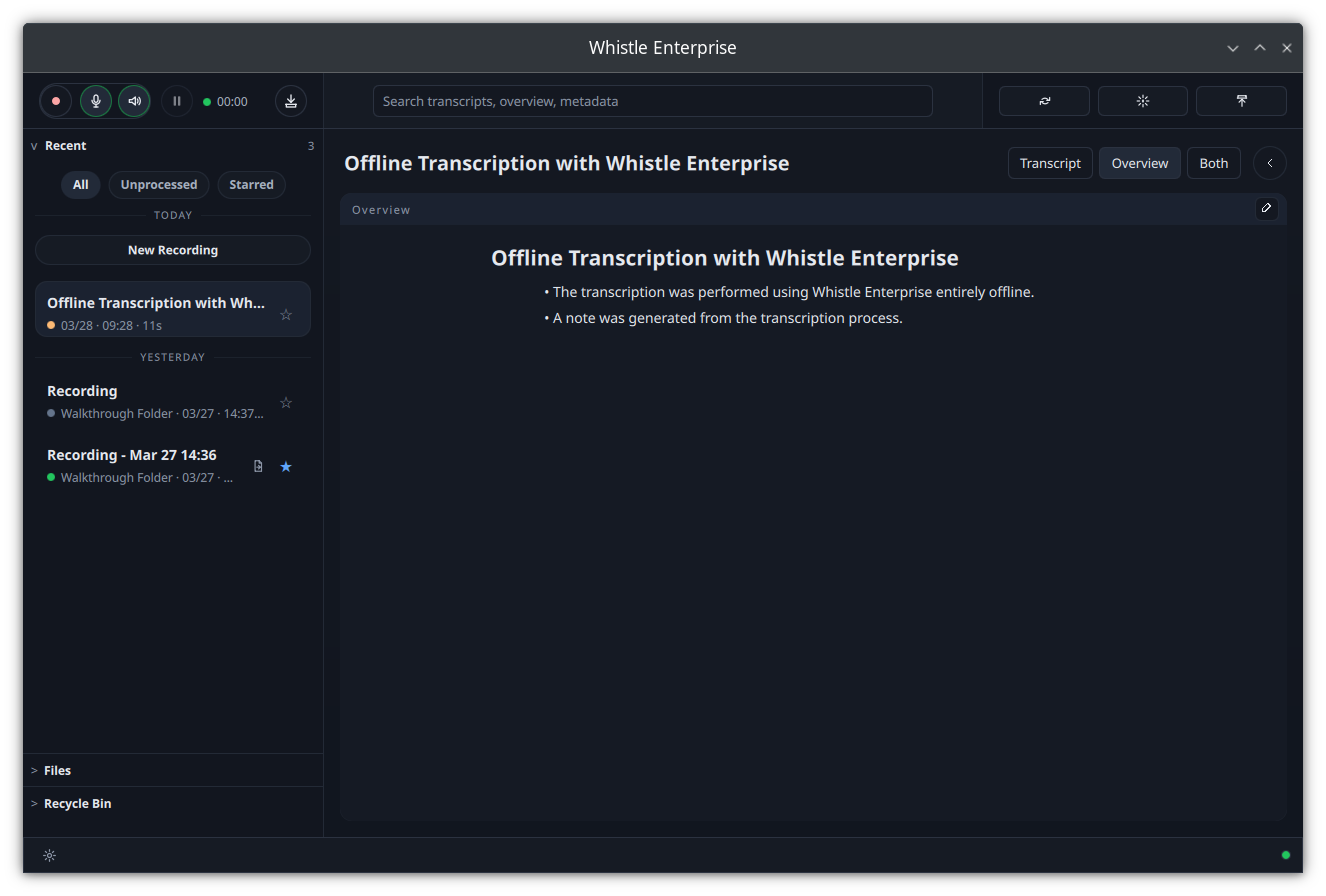Toggle the speaker audio source icon
Screen dimensions: 1326x896
(x=134, y=101)
